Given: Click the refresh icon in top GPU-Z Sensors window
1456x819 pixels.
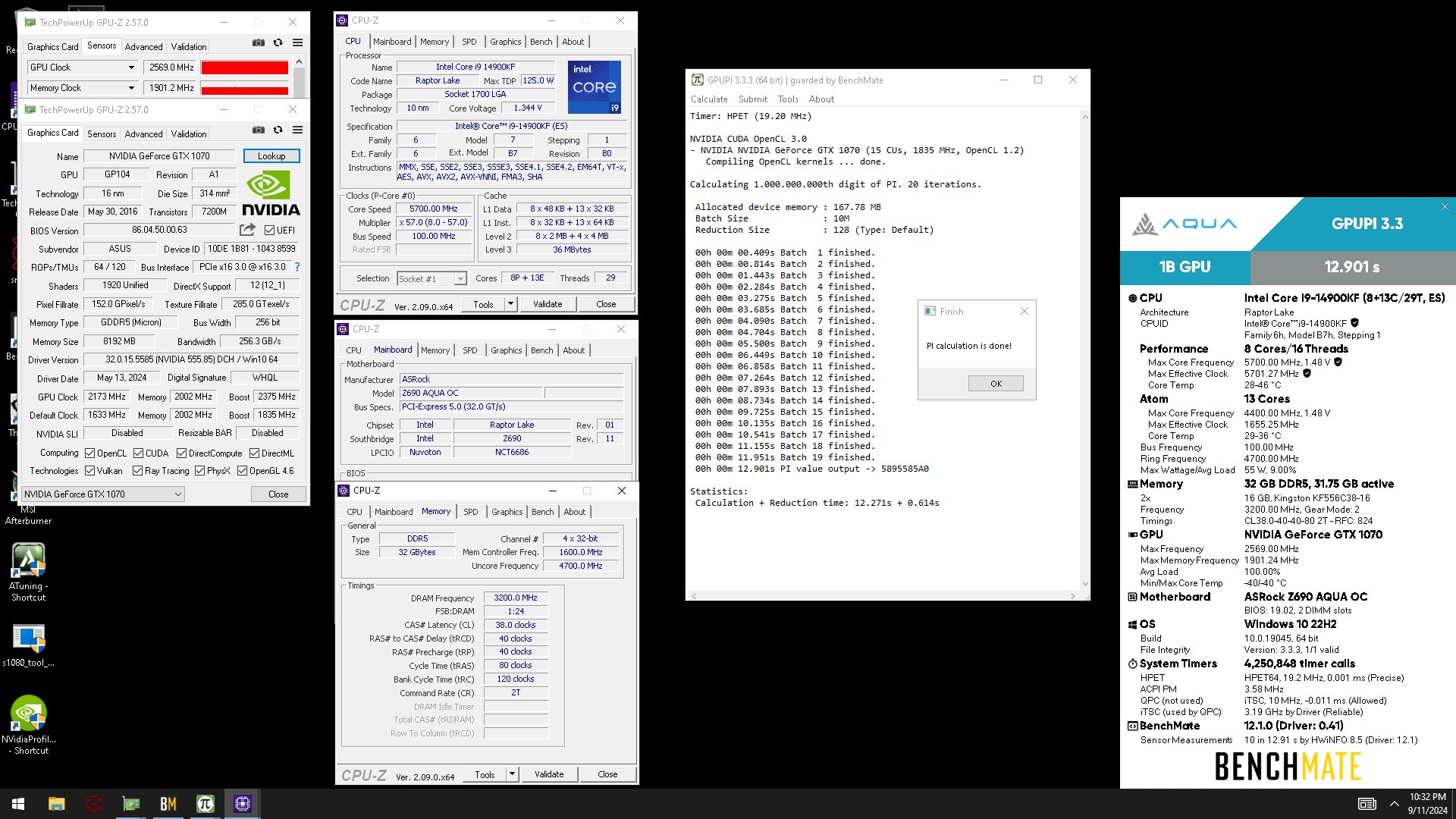Looking at the screenshot, I should click(x=278, y=43).
